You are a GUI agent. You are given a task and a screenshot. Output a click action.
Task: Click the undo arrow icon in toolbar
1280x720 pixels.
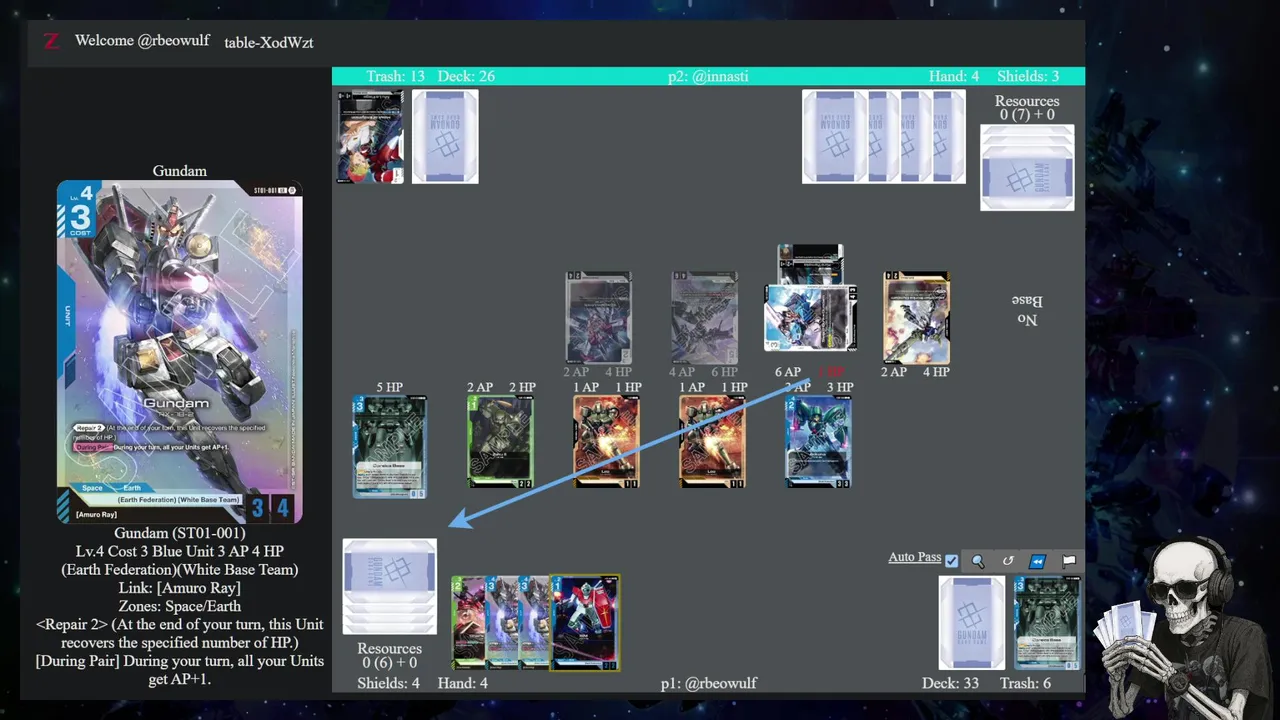(1008, 561)
